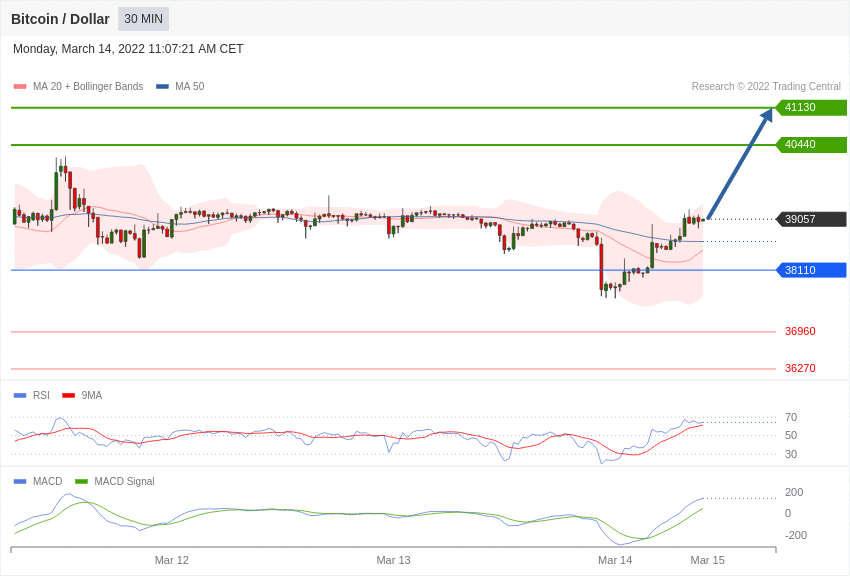
Task: Click the blue 38110 pivot price tag
Action: point(810,270)
